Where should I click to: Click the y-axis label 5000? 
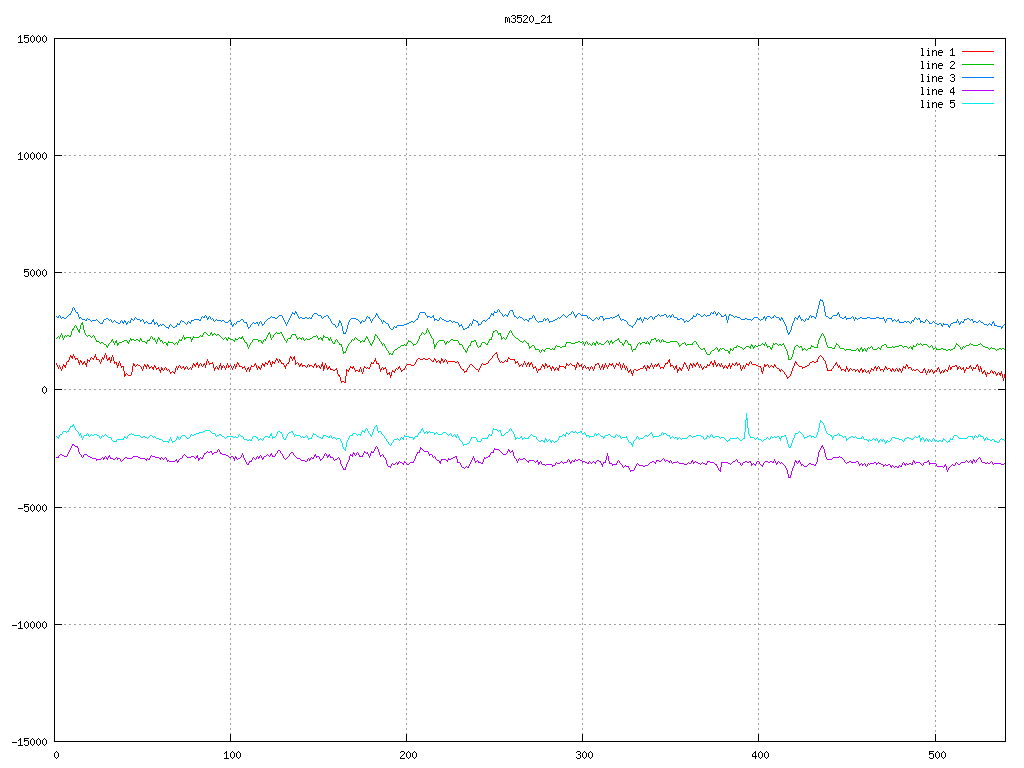tap(35, 273)
